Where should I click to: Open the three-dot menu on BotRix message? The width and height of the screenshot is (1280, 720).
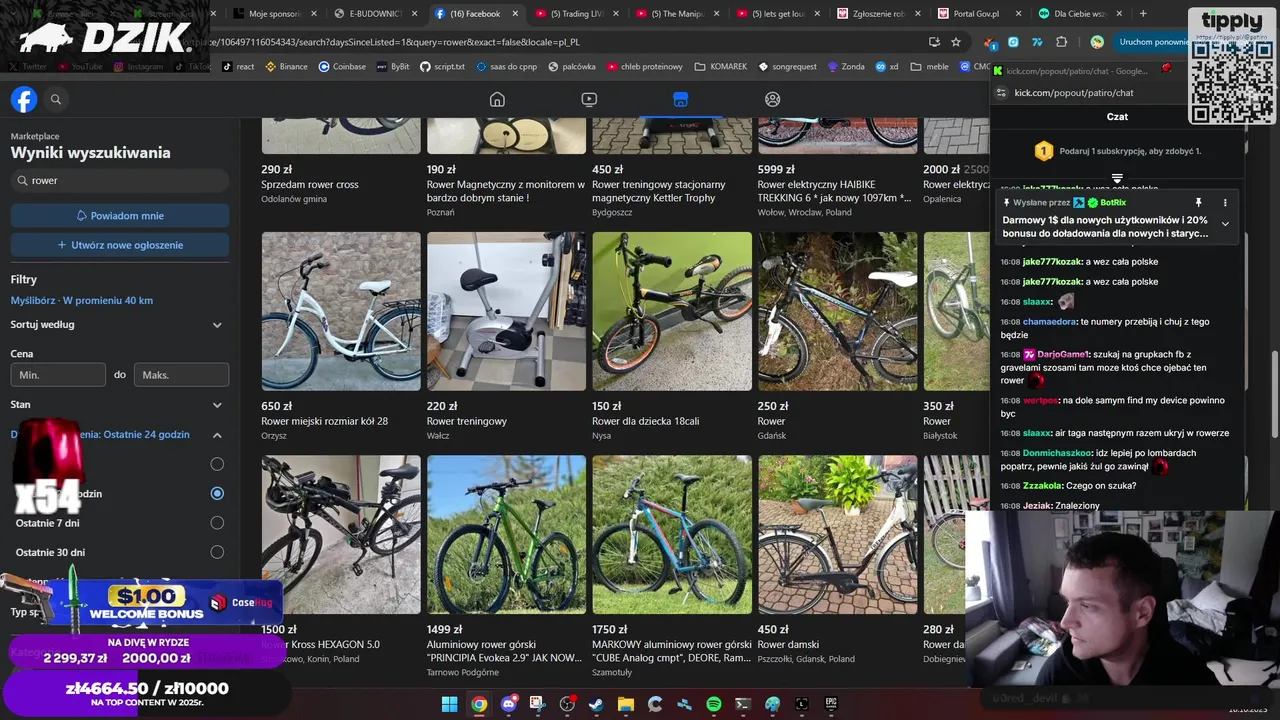pos(1225,203)
